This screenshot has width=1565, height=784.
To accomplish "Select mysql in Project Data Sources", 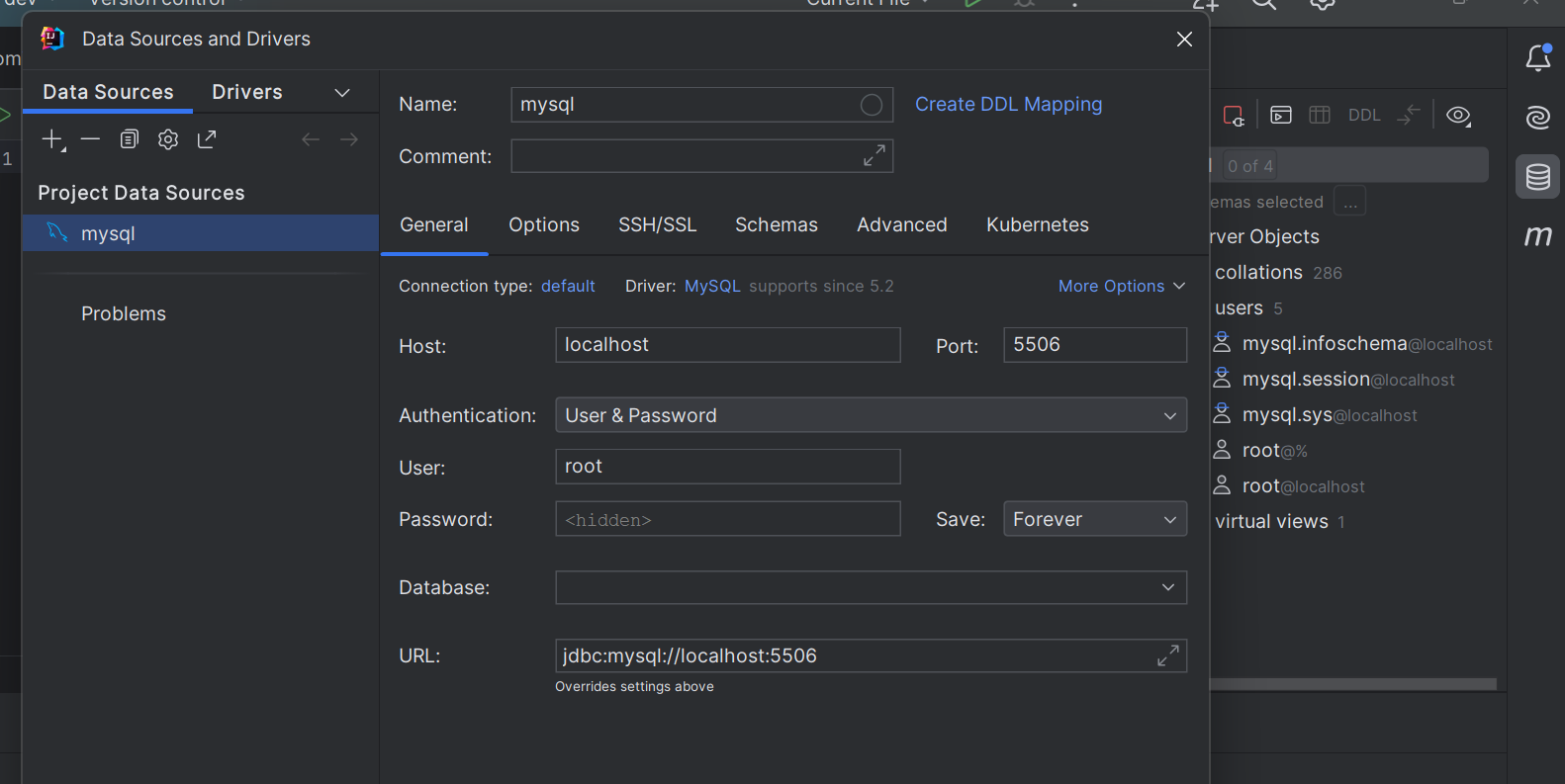I will point(201,233).
